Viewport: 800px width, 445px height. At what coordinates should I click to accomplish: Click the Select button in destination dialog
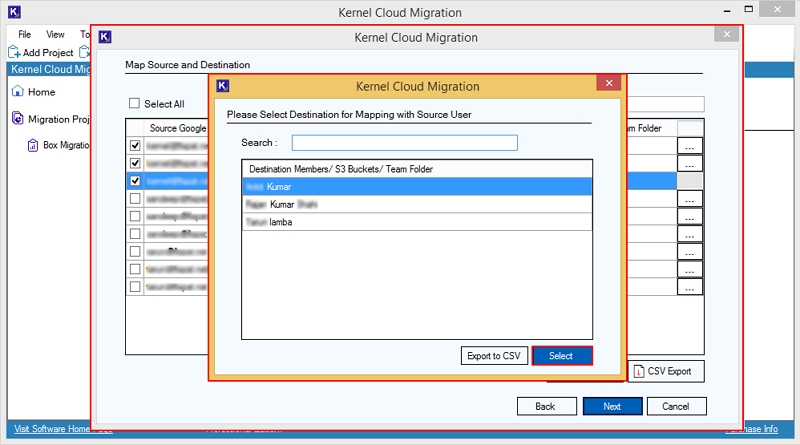pos(562,356)
